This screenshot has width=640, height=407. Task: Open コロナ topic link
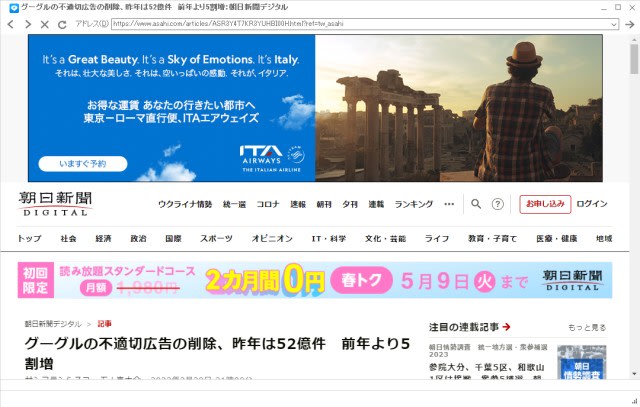pyautogui.click(x=268, y=204)
